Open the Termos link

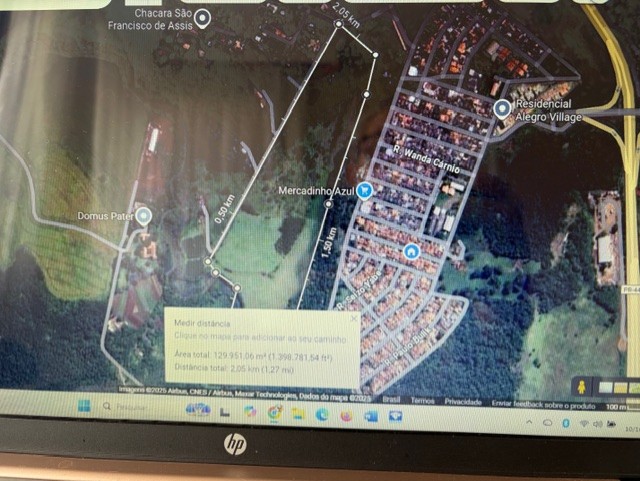422,400
